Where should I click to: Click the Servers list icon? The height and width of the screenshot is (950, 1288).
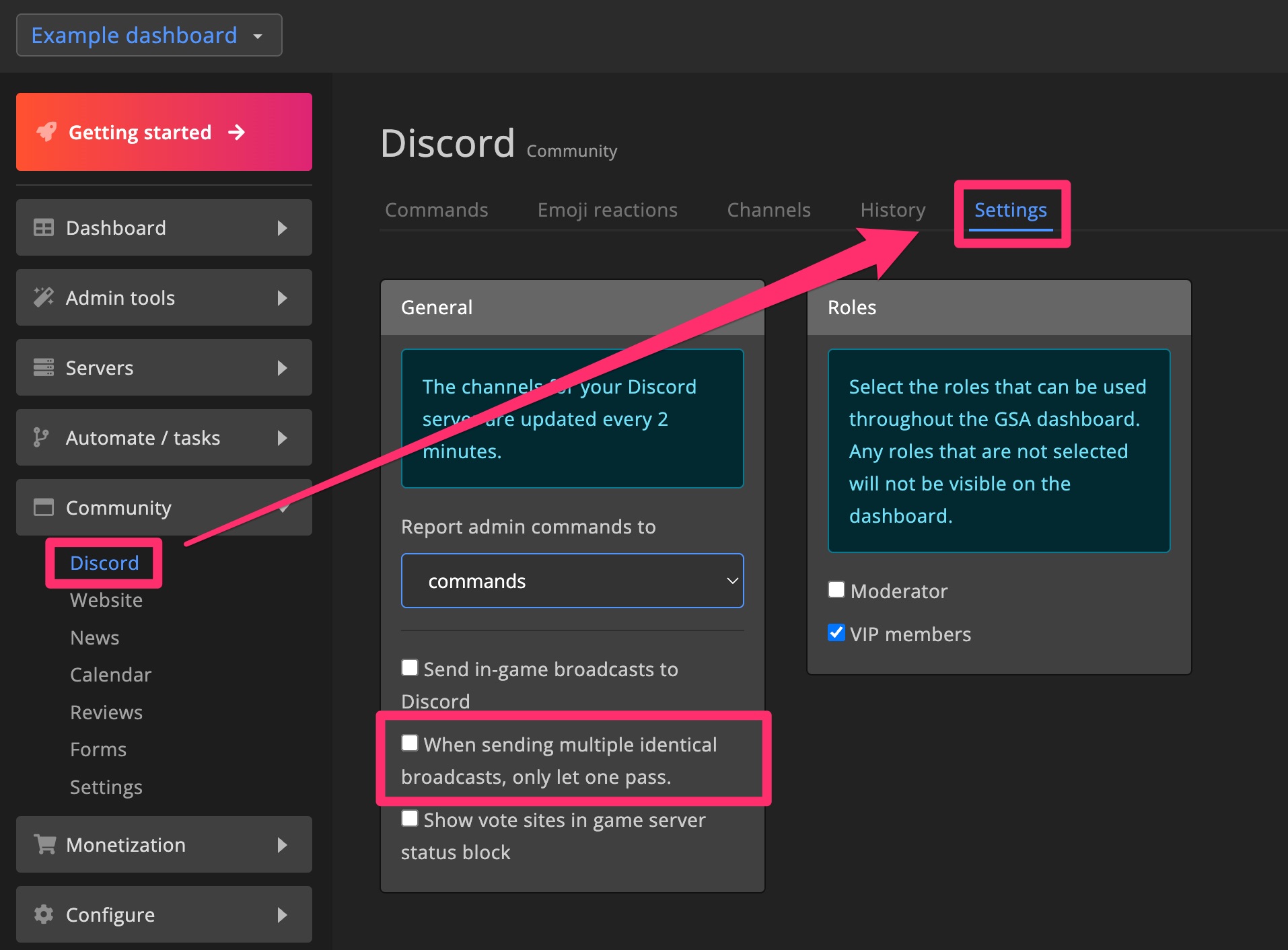click(44, 367)
